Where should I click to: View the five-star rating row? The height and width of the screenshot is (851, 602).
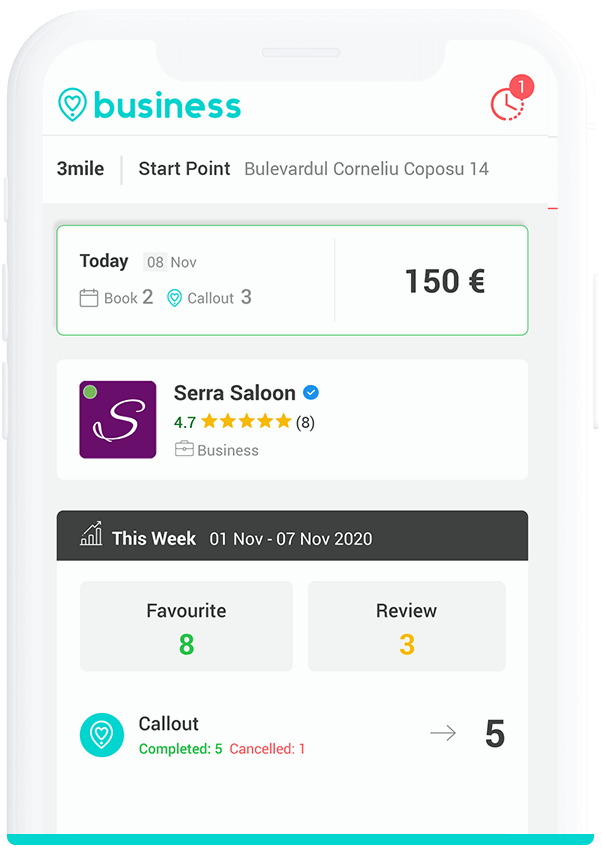[244, 422]
